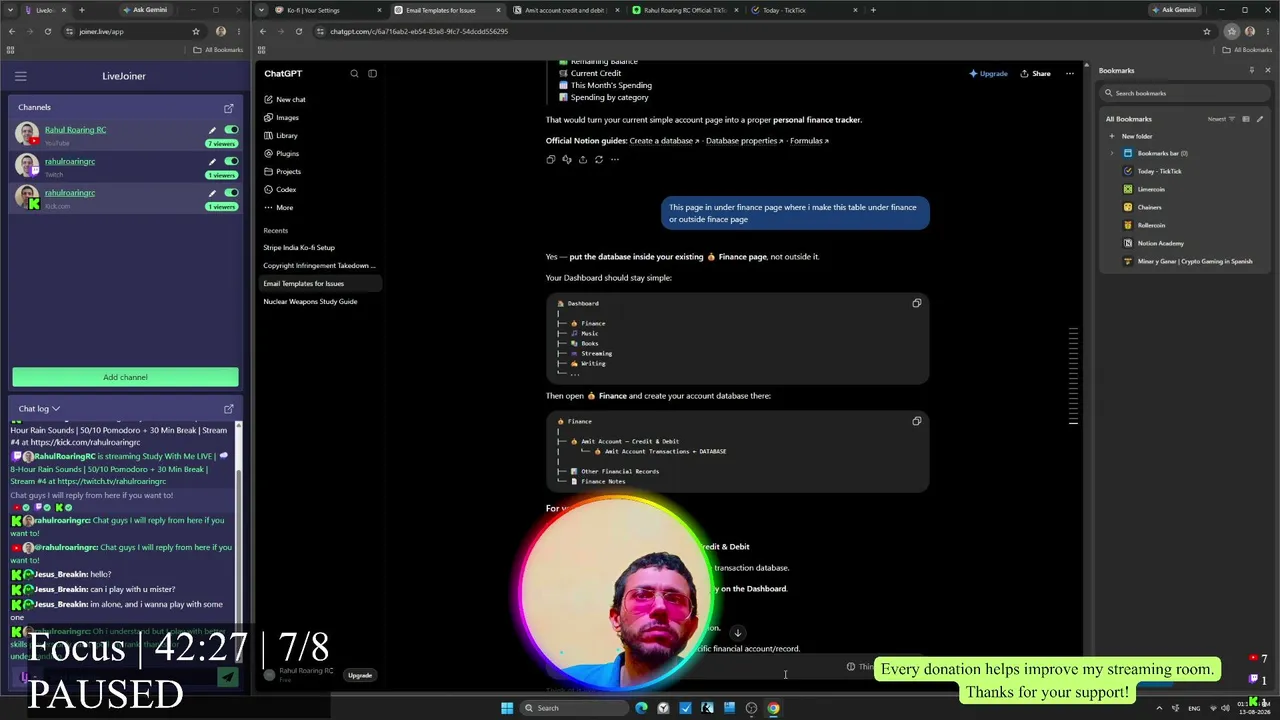Share this ChatGPT conversation
This screenshot has height=720, width=1280.
coord(1036,74)
